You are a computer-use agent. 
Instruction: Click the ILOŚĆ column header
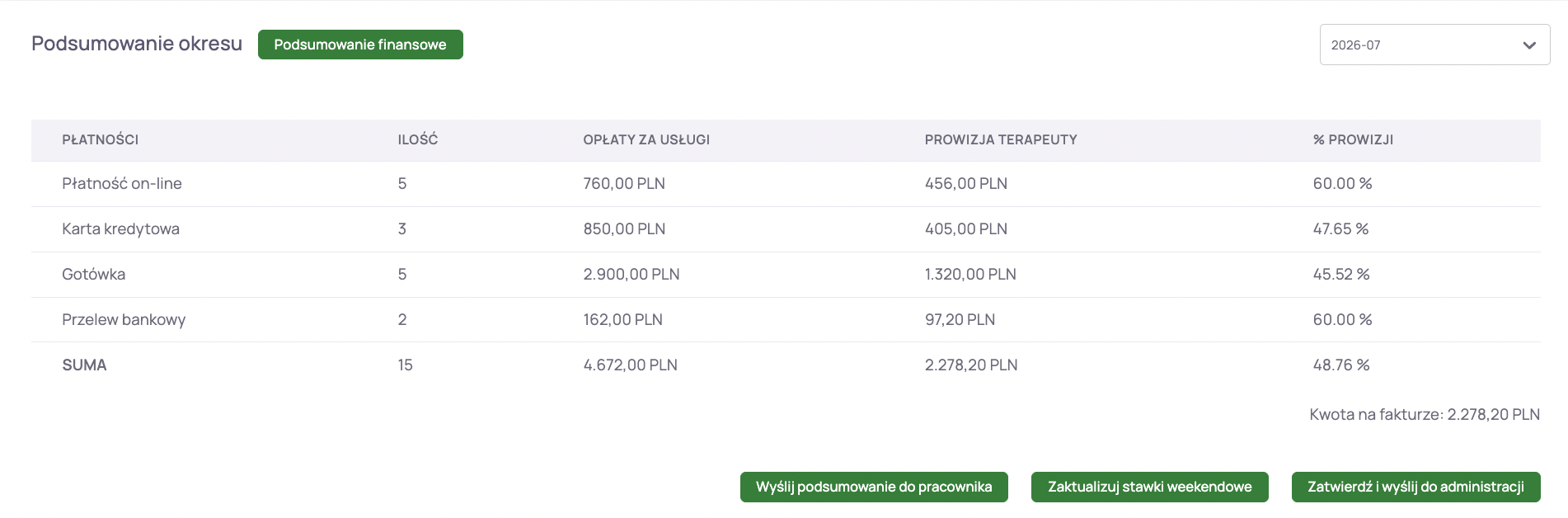point(418,140)
